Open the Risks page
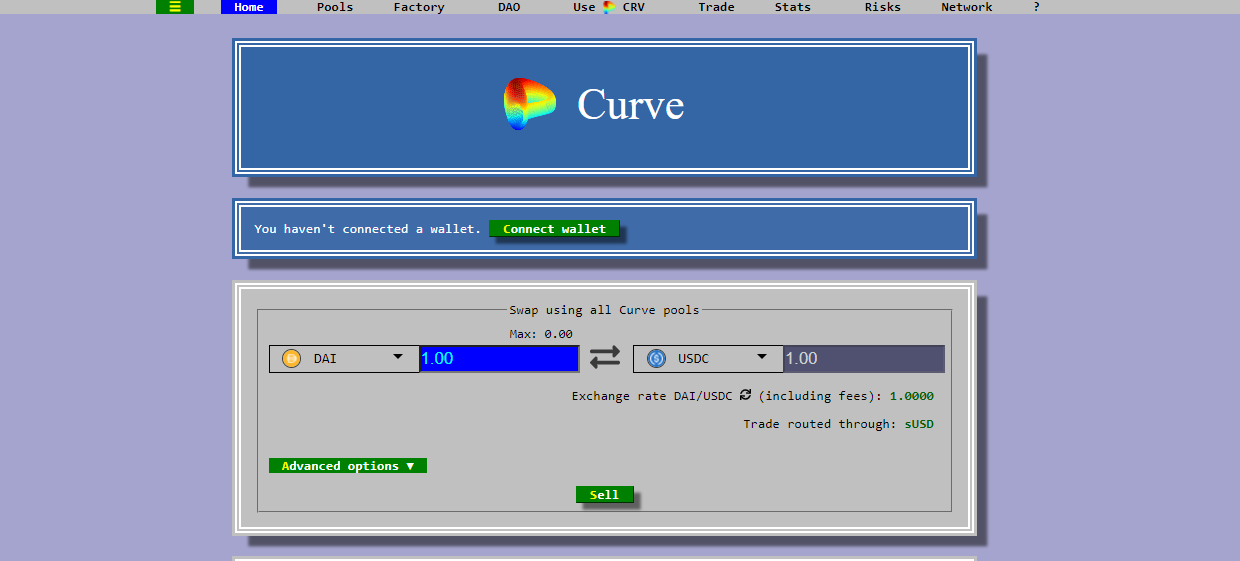Viewport: 1240px width, 561px height. [883, 7]
